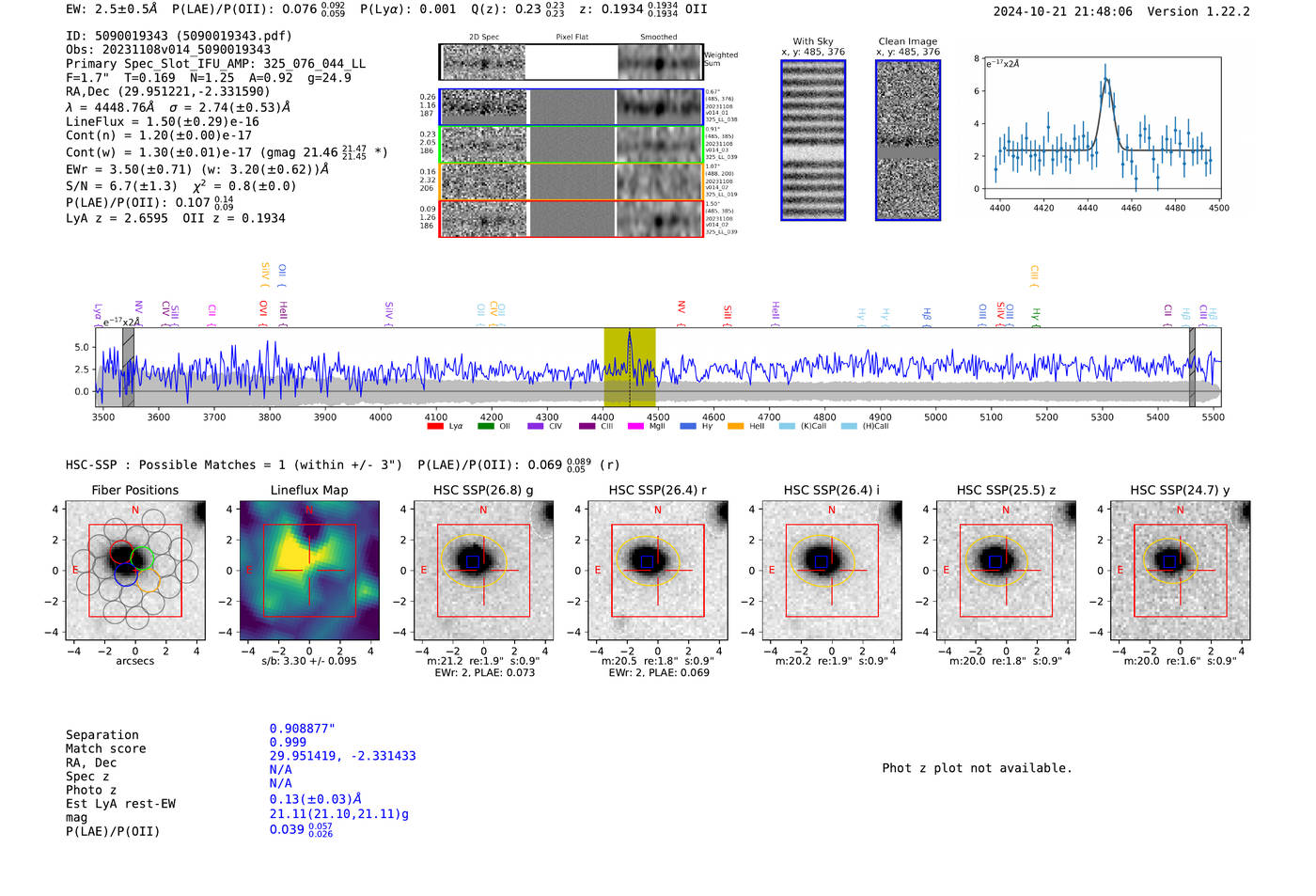
Task: Click the Weighted Sum label
Action: (721, 59)
